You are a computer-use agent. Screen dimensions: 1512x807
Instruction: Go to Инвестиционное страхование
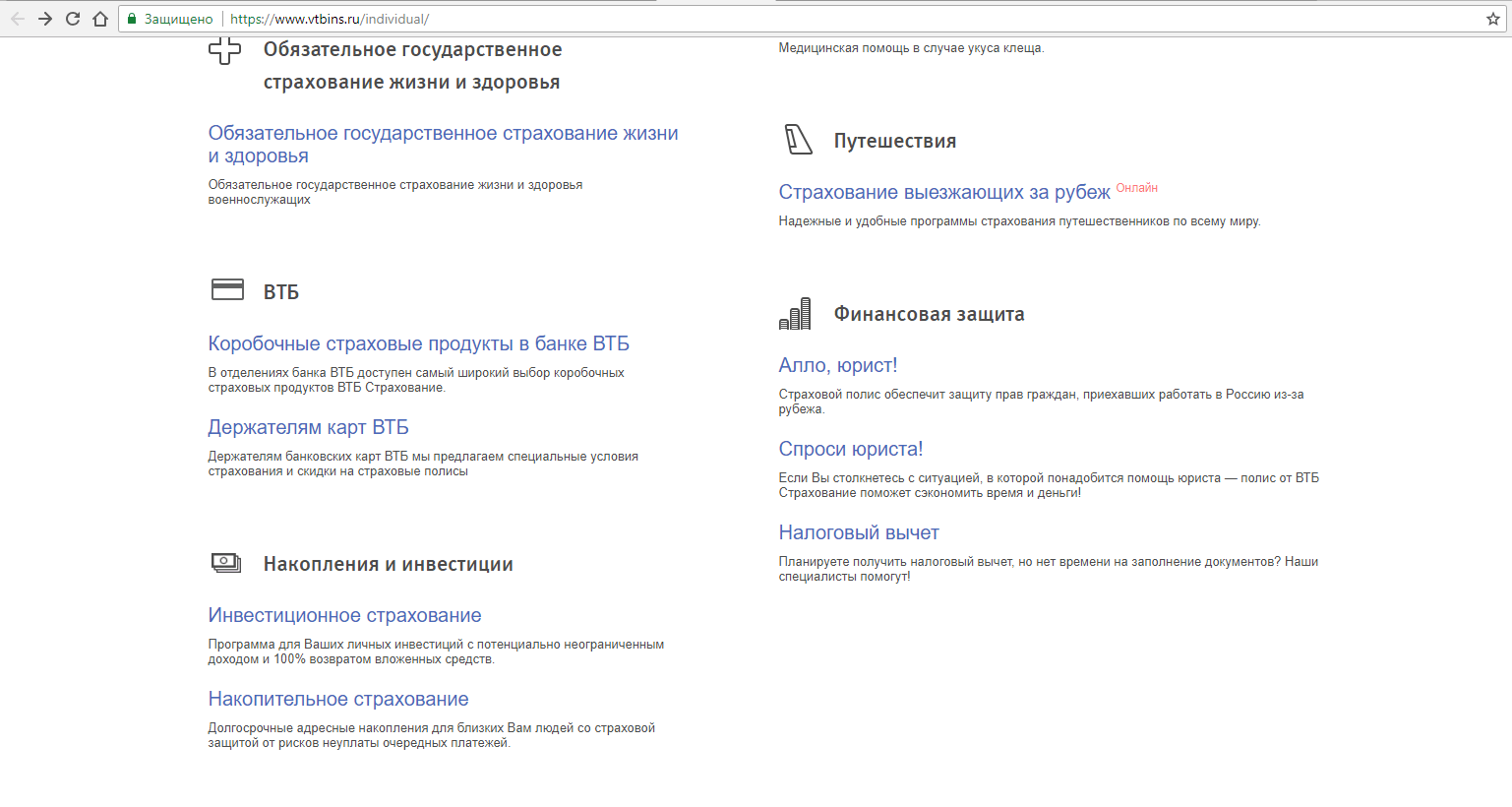tap(344, 615)
